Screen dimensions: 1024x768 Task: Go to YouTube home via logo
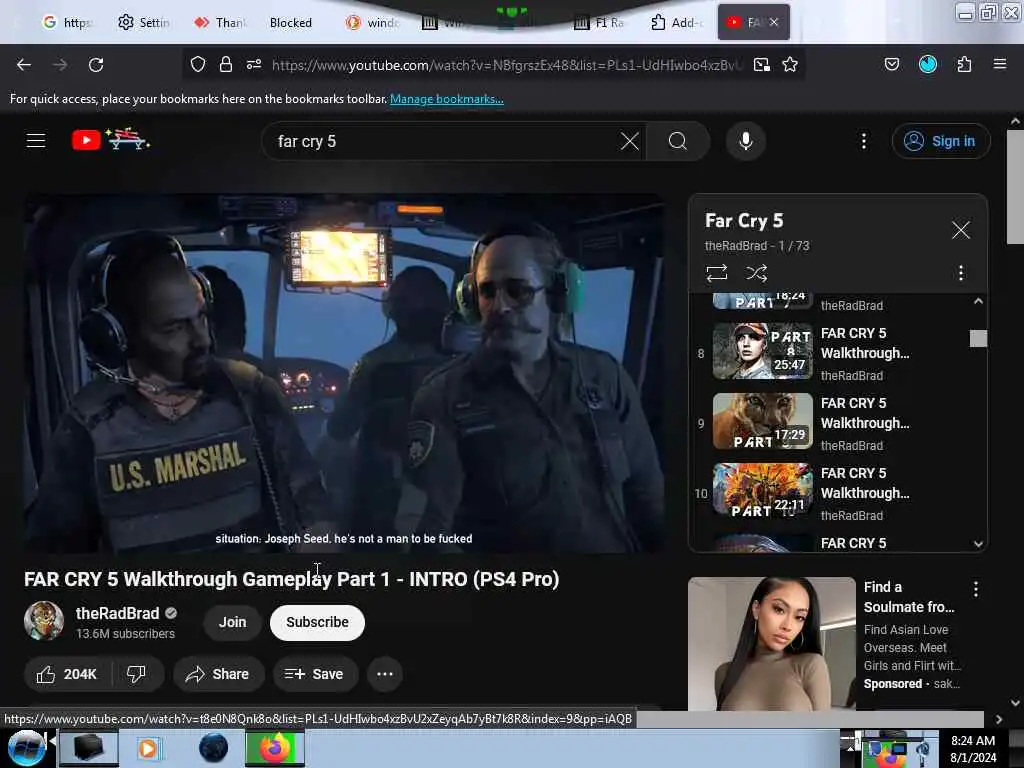tap(110, 139)
